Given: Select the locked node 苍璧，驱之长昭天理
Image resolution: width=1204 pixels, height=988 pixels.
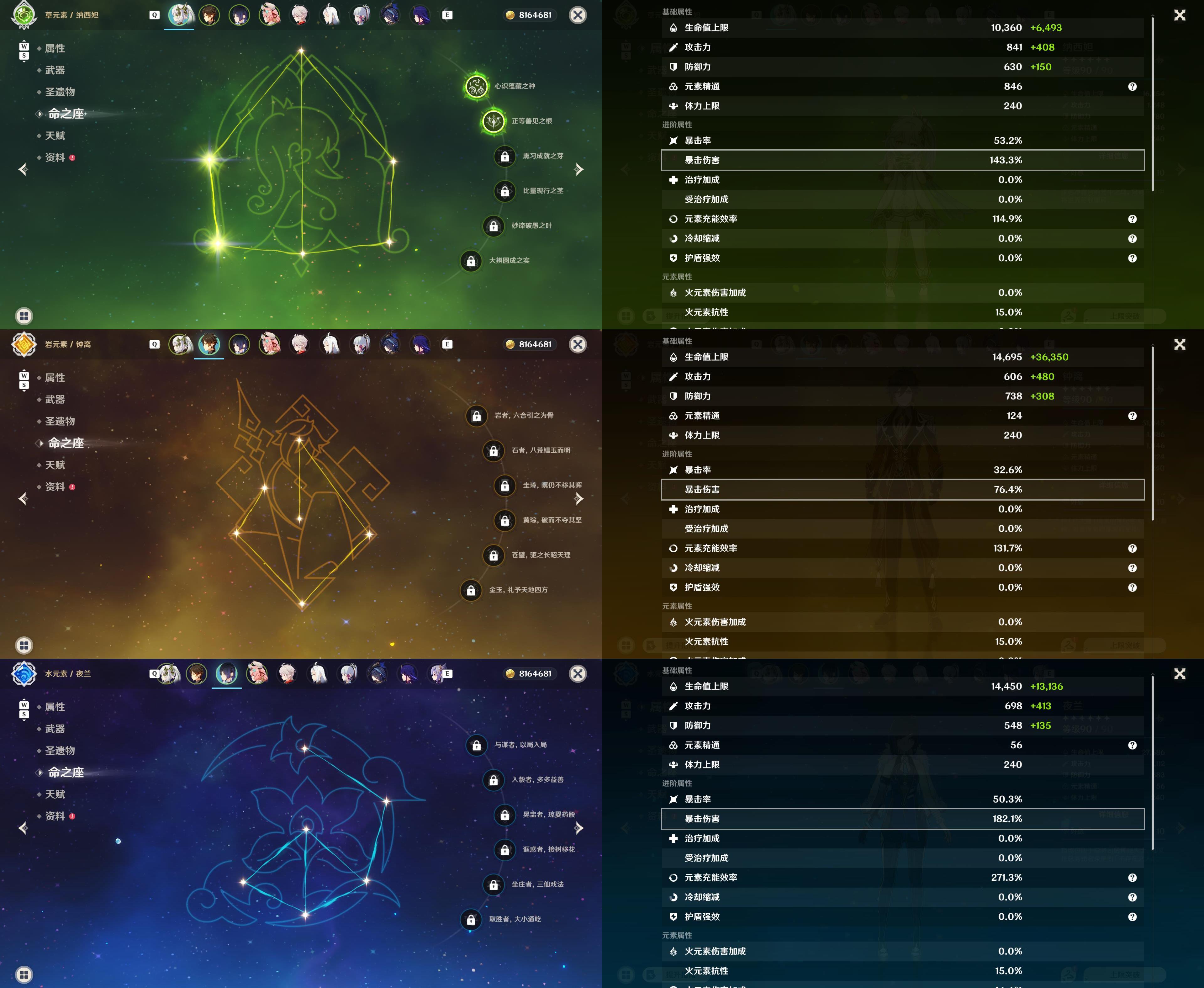Looking at the screenshot, I should (x=493, y=555).
